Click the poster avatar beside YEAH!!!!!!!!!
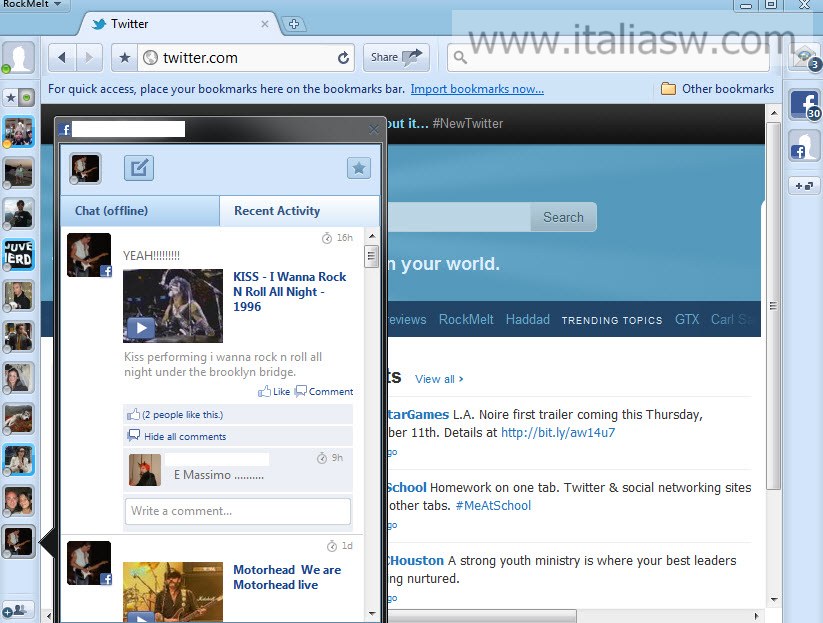Screen dimensions: 823x623 pos(89,255)
